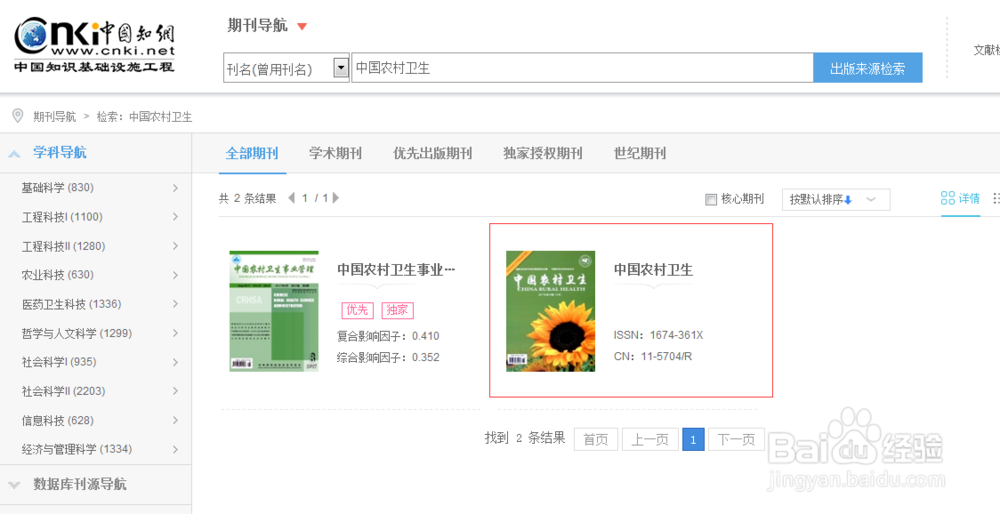Click the chevron beside 信息科技
The width and height of the screenshot is (1000, 514).
[x=175, y=421]
